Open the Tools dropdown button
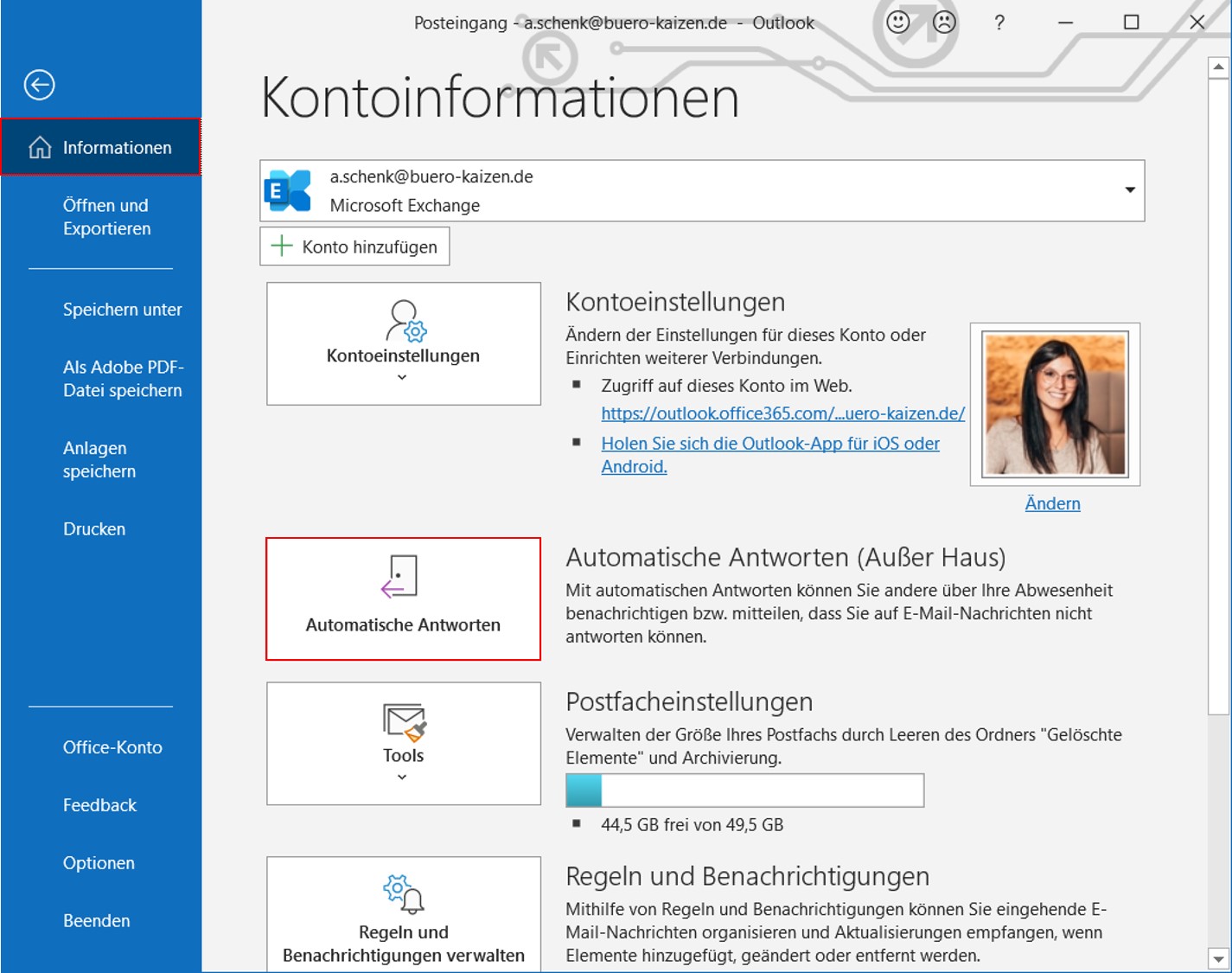1232x973 pixels. pos(404,744)
